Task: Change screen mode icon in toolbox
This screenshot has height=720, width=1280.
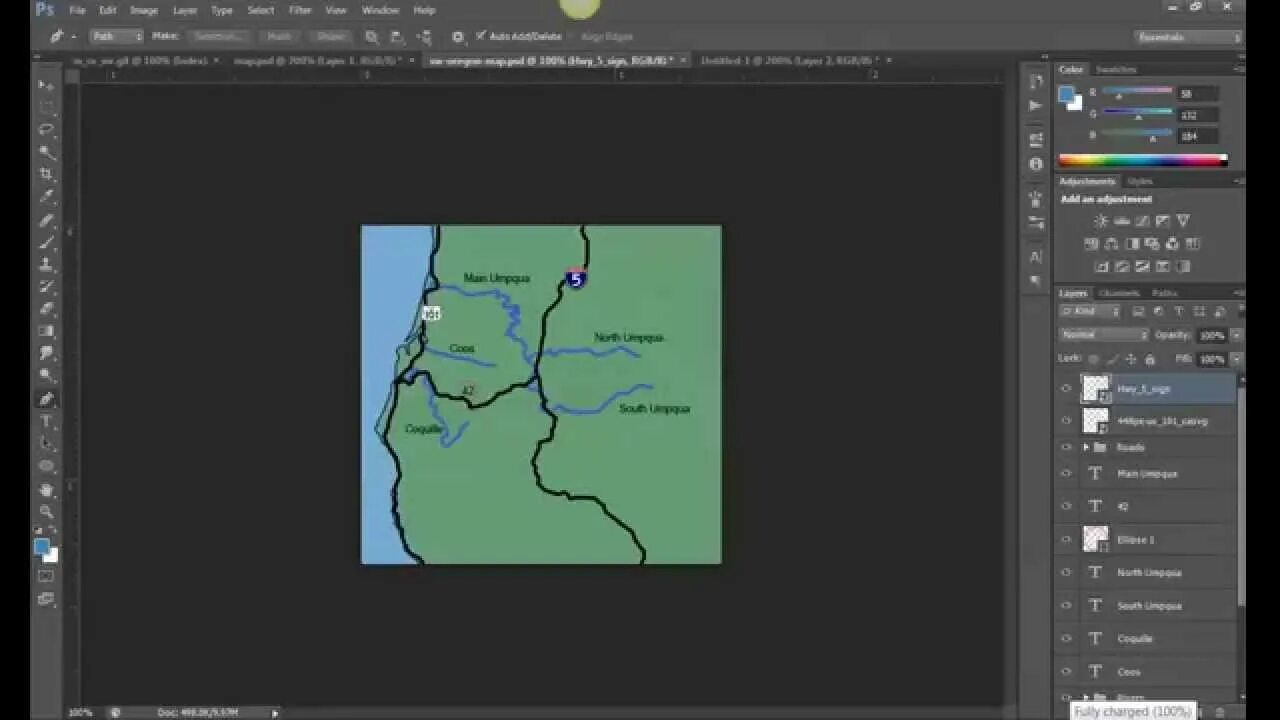Action: [46, 599]
